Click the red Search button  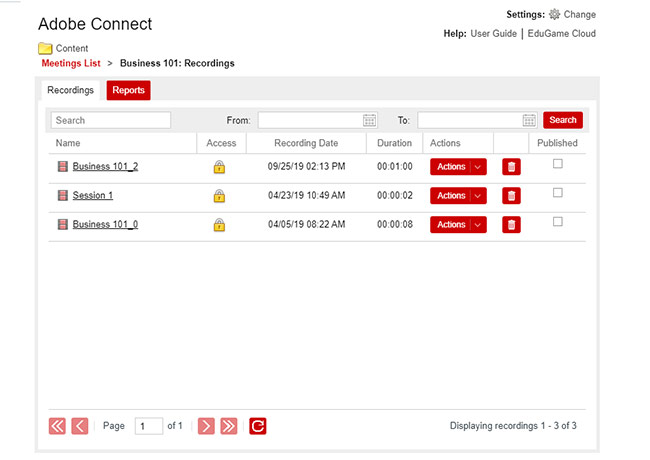click(x=563, y=120)
